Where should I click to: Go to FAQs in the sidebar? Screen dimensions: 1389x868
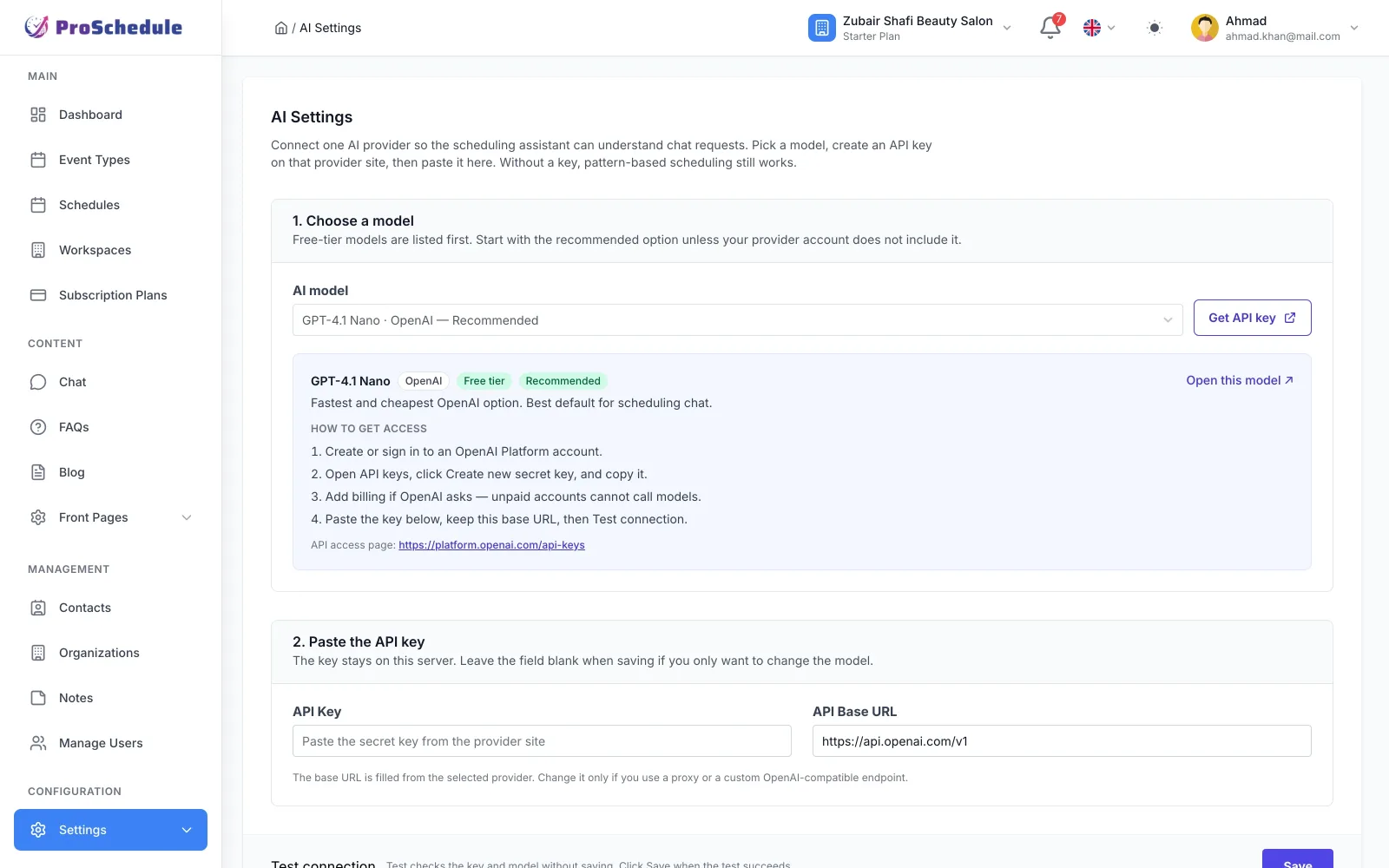click(x=111, y=427)
